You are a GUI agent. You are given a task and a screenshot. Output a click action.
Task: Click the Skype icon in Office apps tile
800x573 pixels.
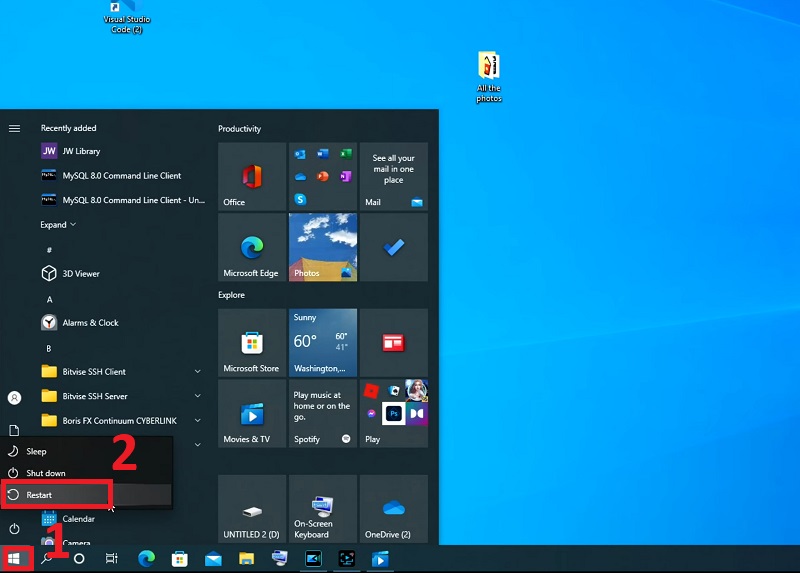301,200
